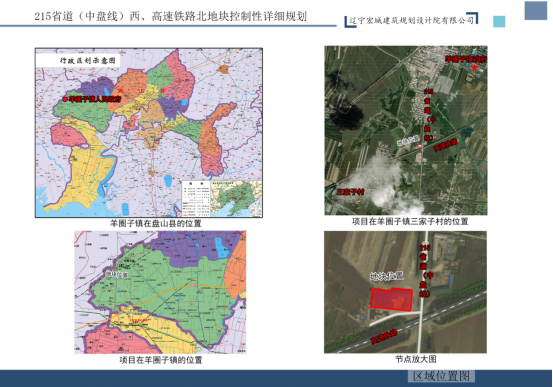Click the red dot beside 羊圈子镇人民政府
This screenshot has height=387, width=553.
[x=65, y=99]
